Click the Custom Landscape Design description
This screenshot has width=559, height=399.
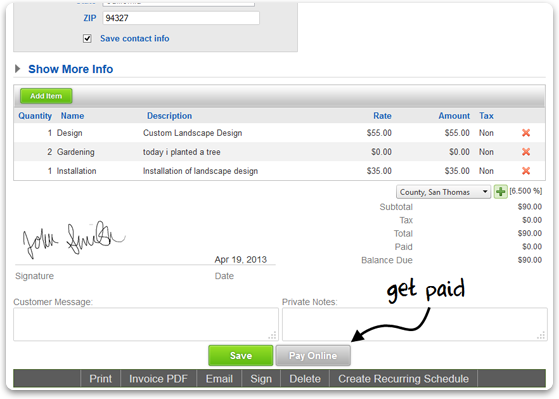193,133
